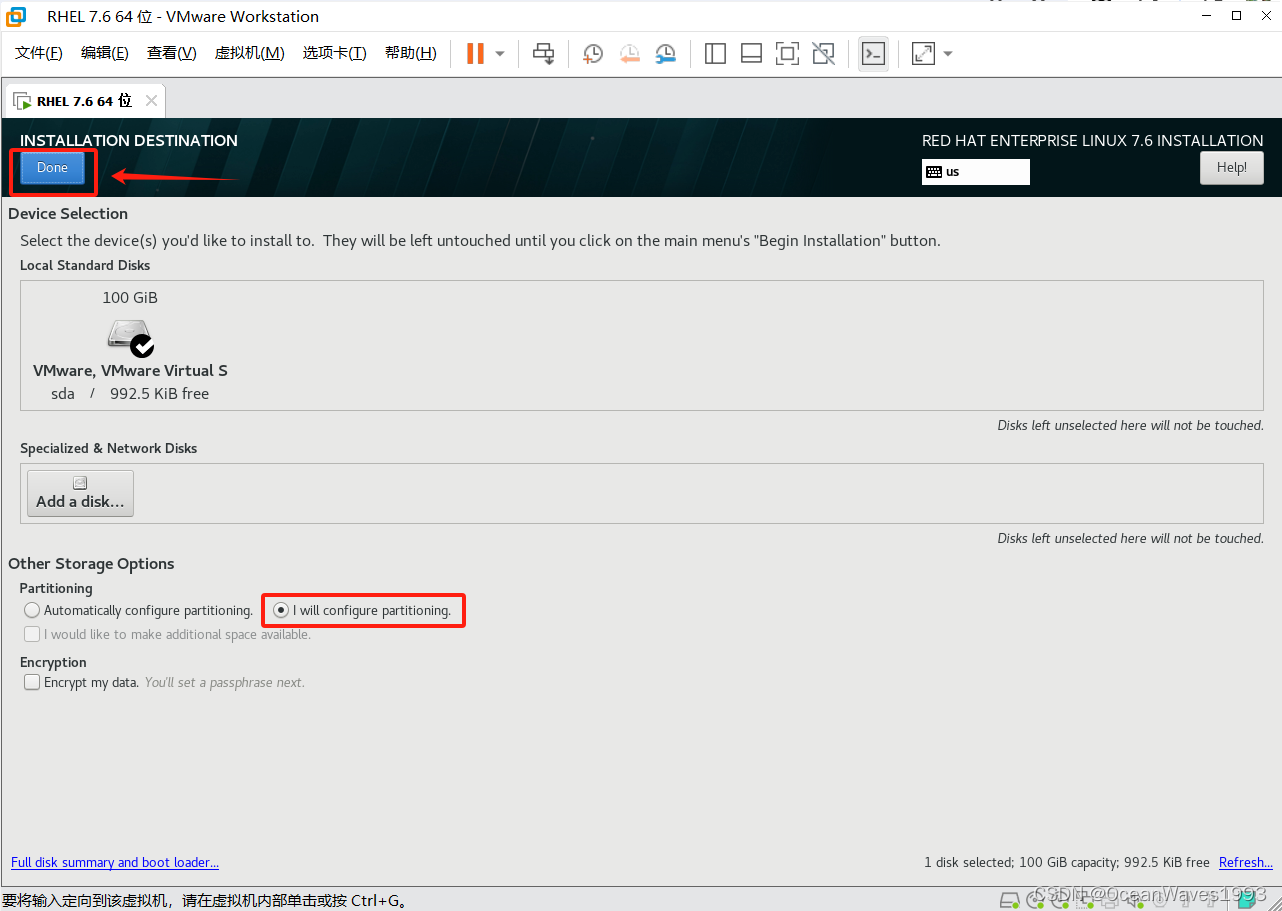Screen dimensions: 1282x911
Task: Click the blue Done button
Action: click(52, 168)
